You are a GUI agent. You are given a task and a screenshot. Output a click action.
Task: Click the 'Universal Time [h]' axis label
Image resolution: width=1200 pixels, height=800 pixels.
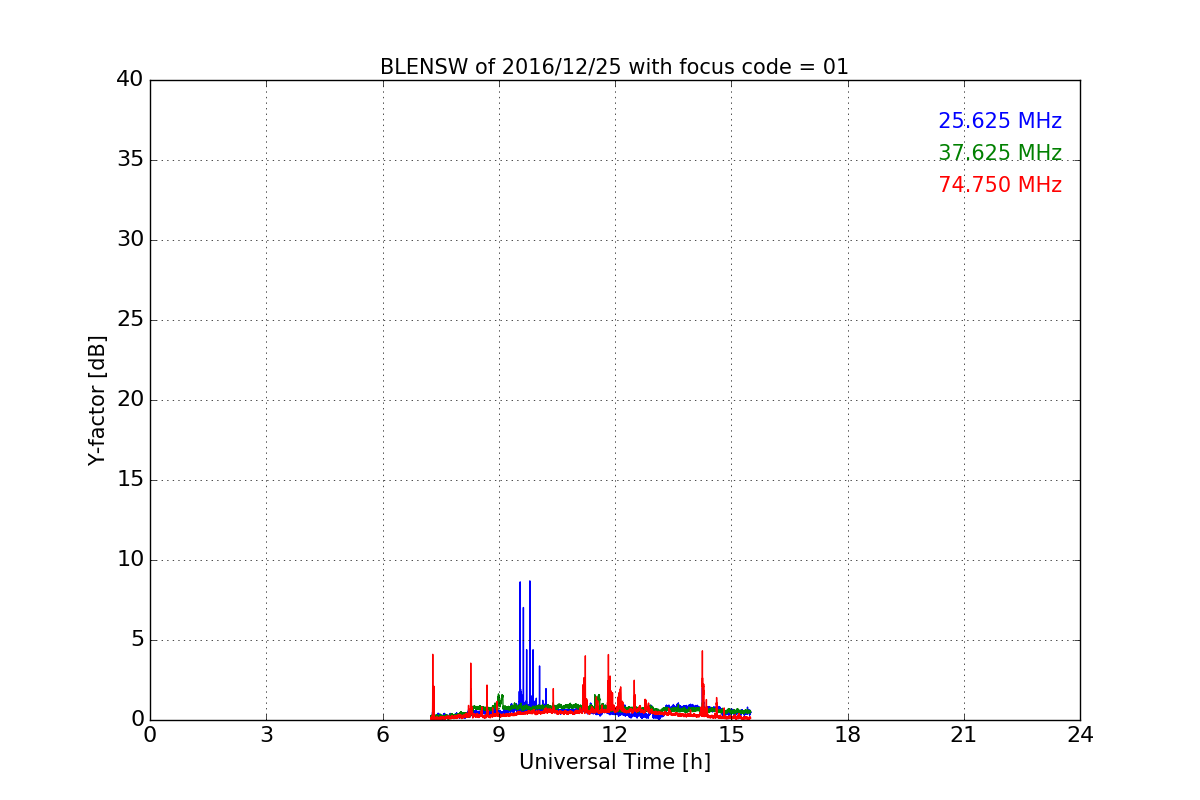point(615,762)
